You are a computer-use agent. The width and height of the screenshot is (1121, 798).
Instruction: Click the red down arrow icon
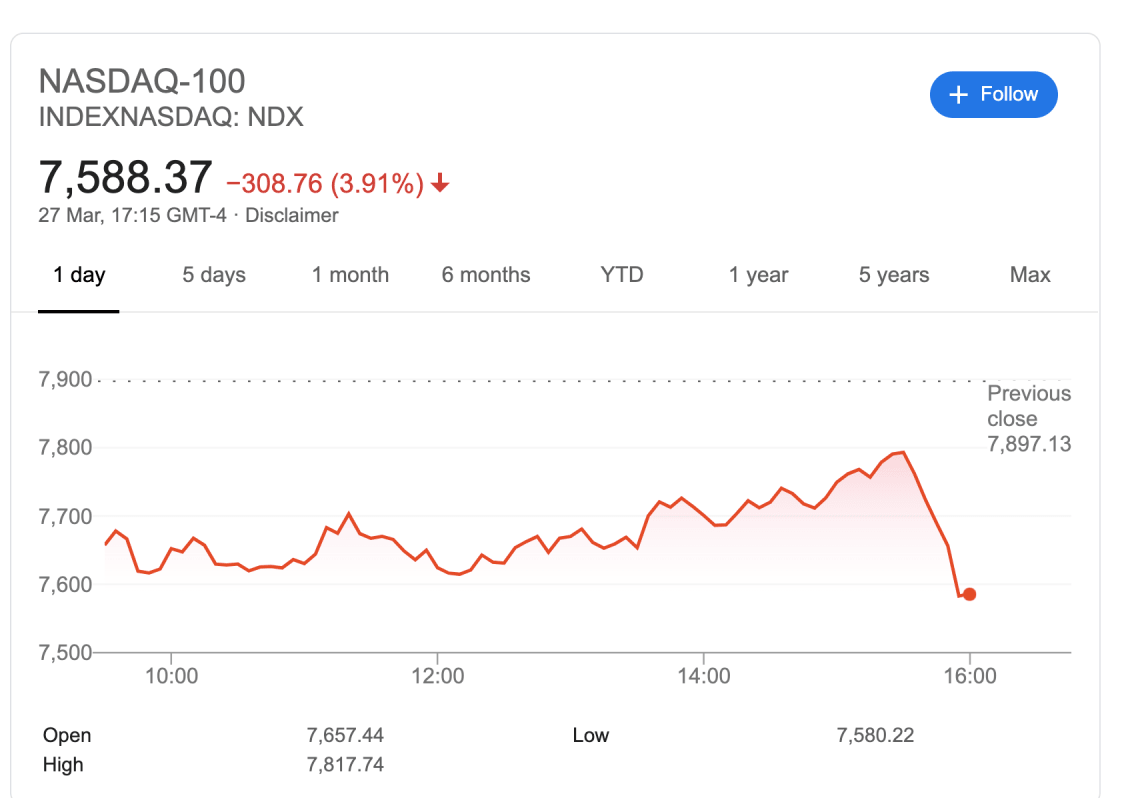[x=440, y=184]
